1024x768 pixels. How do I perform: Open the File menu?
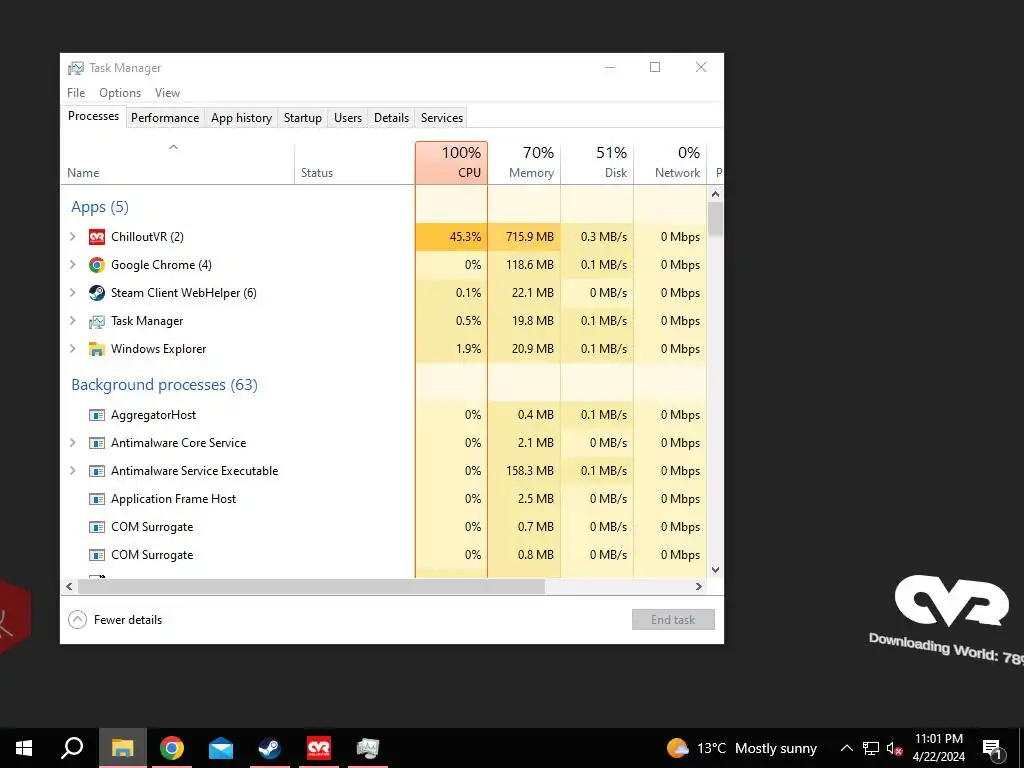[x=76, y=93]
